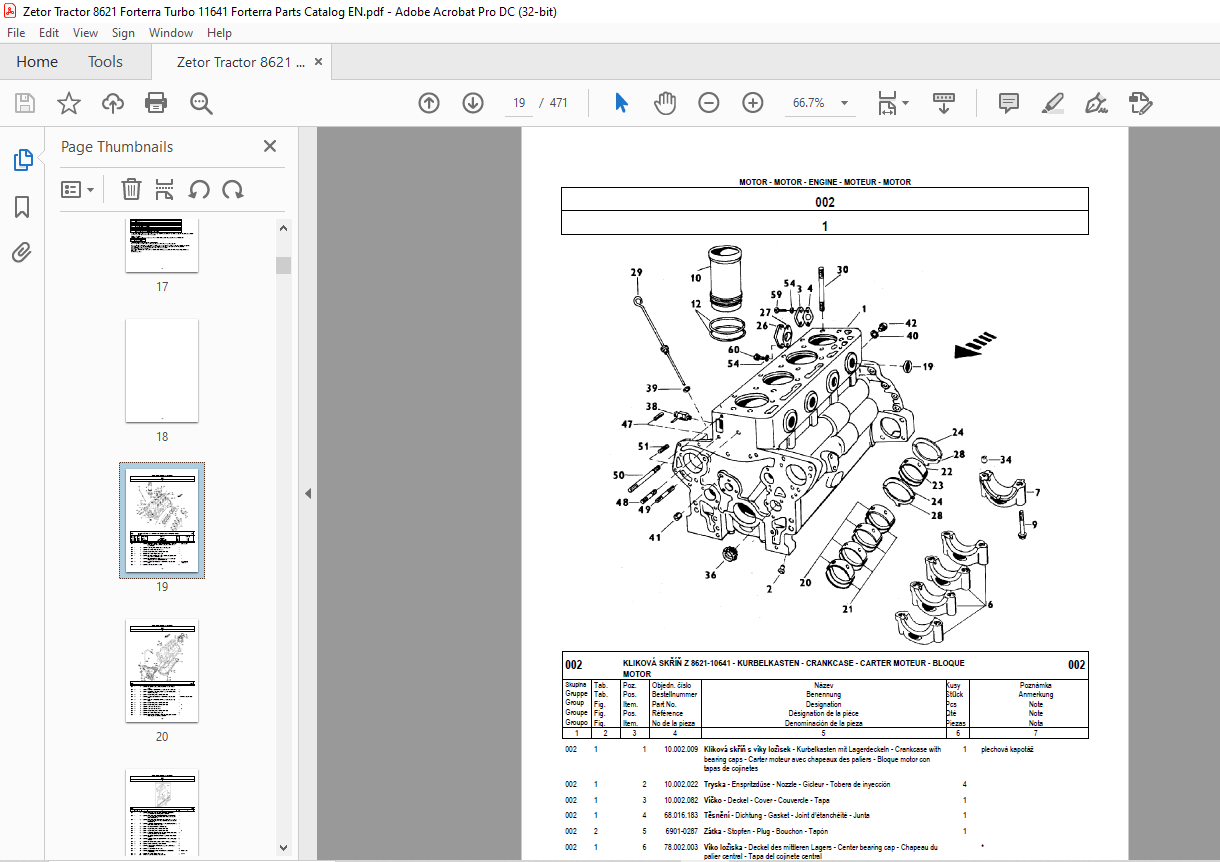Viewport: 1220px width, 862px height.
Task: Click part number 78.002.003
Action: pyautogui.click(x=681, y=847)
